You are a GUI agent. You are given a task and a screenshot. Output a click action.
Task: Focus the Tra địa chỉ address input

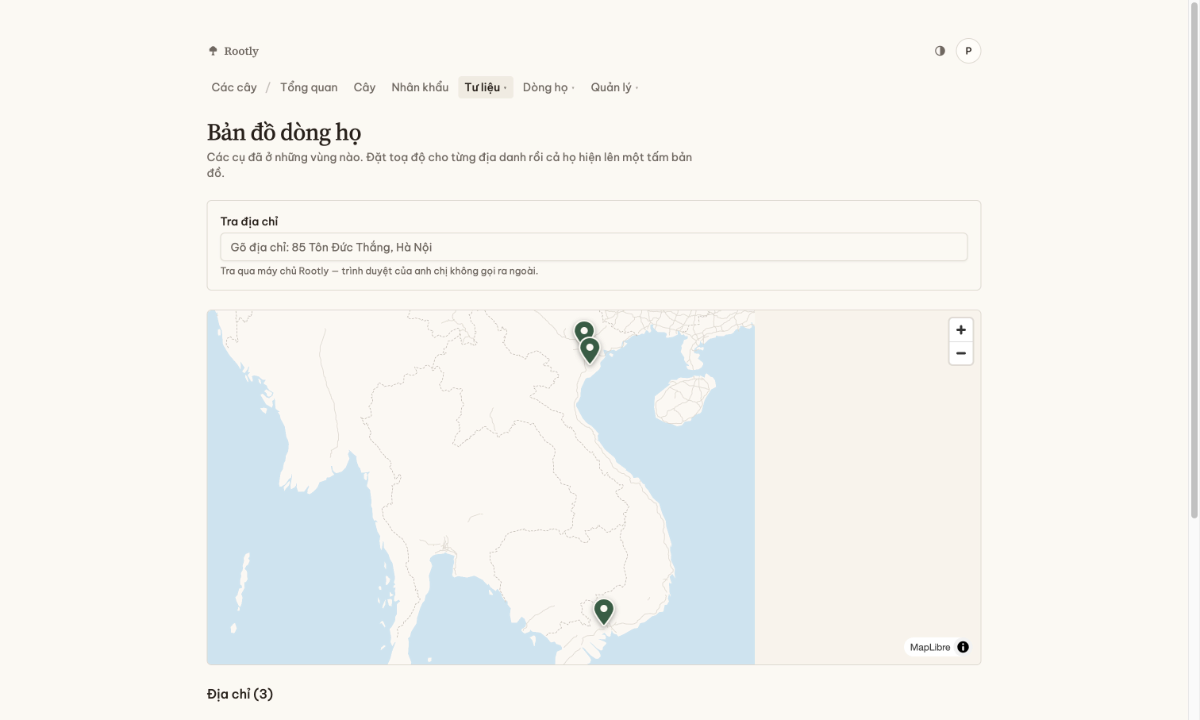[594, 247]
